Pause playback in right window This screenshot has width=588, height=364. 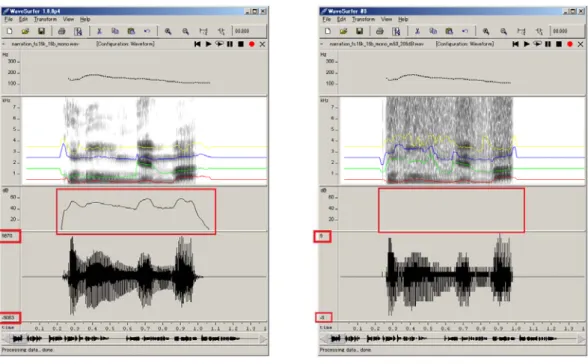(548, 44)
